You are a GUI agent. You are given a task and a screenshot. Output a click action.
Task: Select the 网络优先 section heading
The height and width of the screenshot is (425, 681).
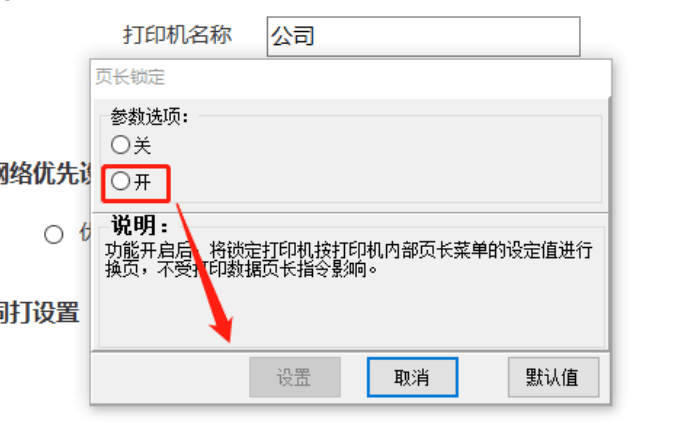[x=45, y=174]
